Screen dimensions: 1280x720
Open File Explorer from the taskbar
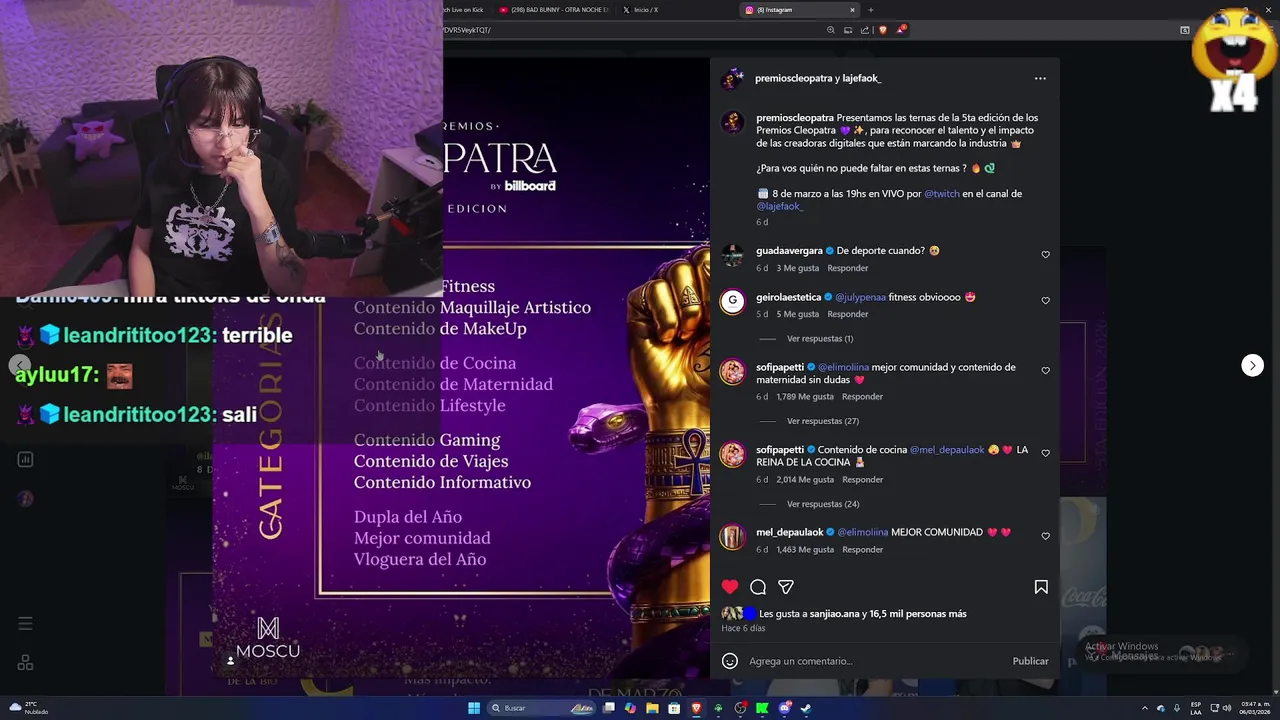652,708
